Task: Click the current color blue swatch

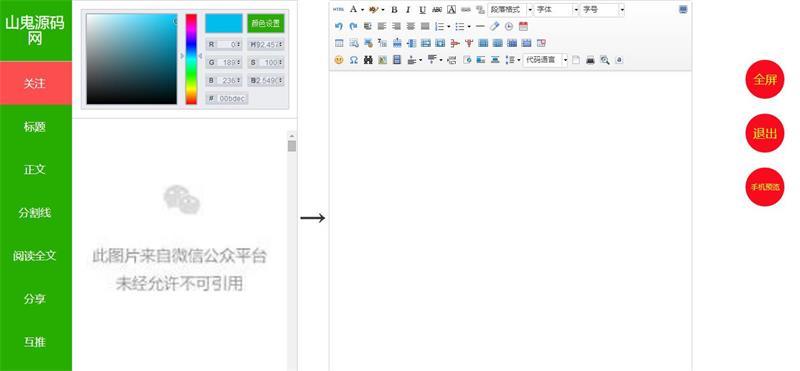Action: (x=224, y=23)
